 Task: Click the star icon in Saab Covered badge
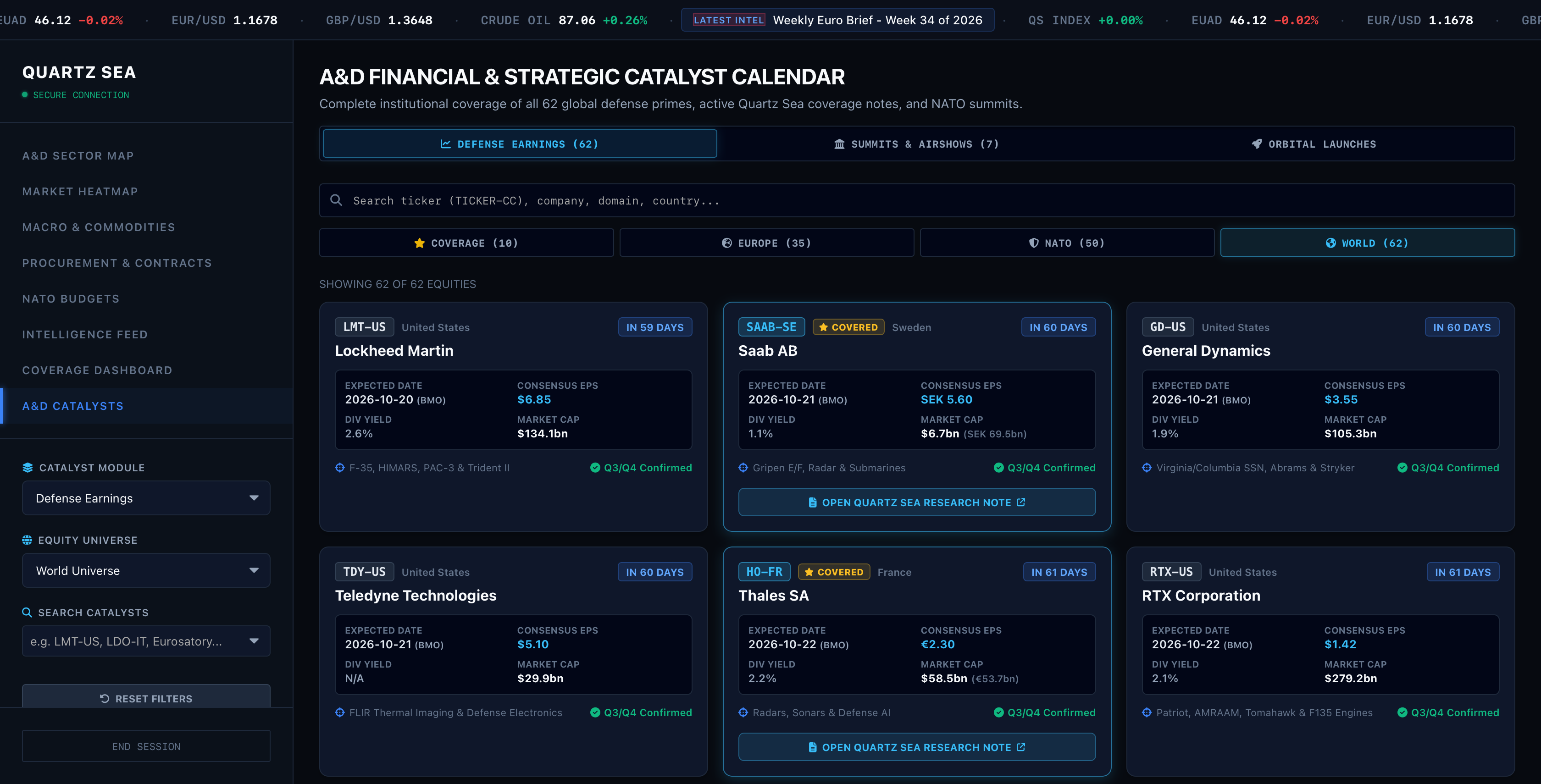(x=823, y=327)
